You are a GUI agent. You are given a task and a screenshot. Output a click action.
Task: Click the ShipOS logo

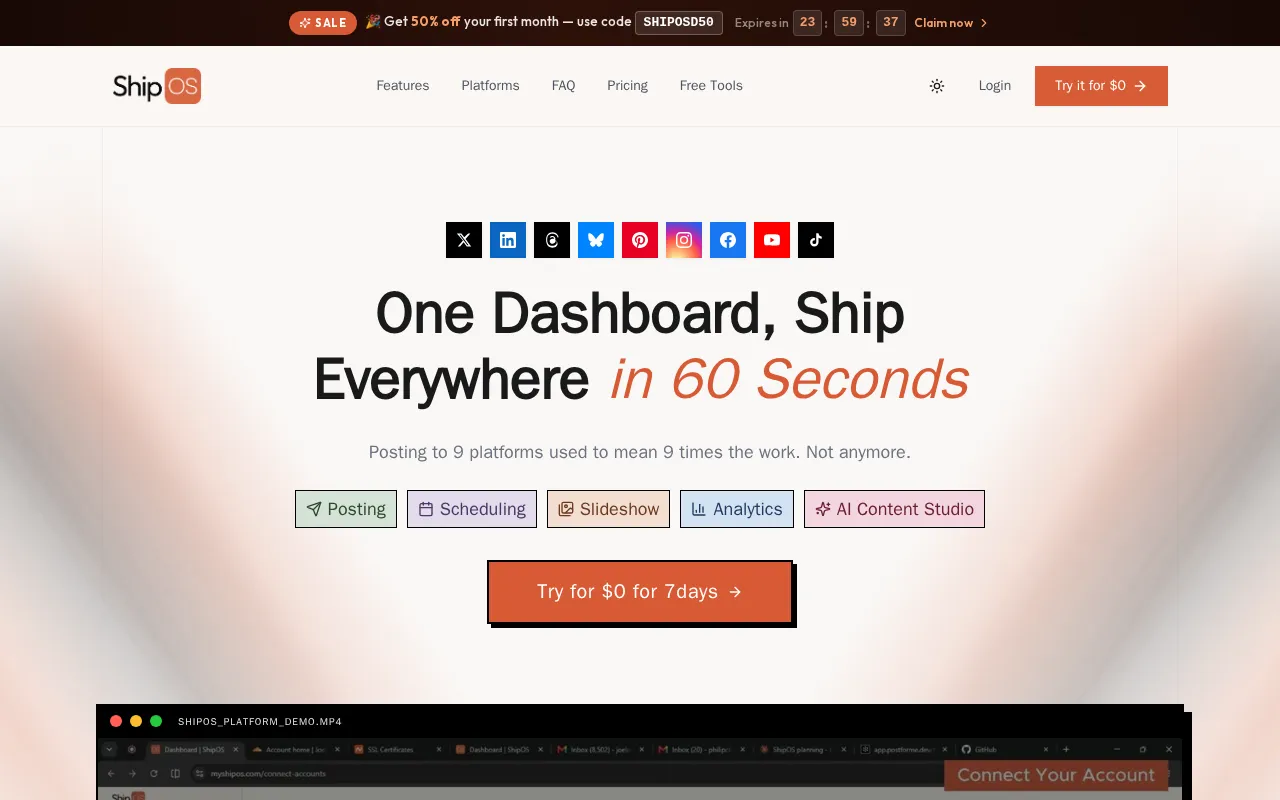click(157, 86)
